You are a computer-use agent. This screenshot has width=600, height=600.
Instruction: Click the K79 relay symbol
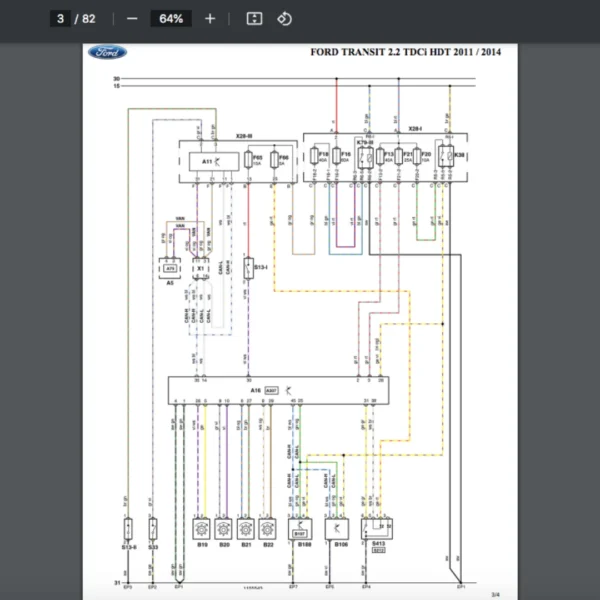click(x=366, y=157)
